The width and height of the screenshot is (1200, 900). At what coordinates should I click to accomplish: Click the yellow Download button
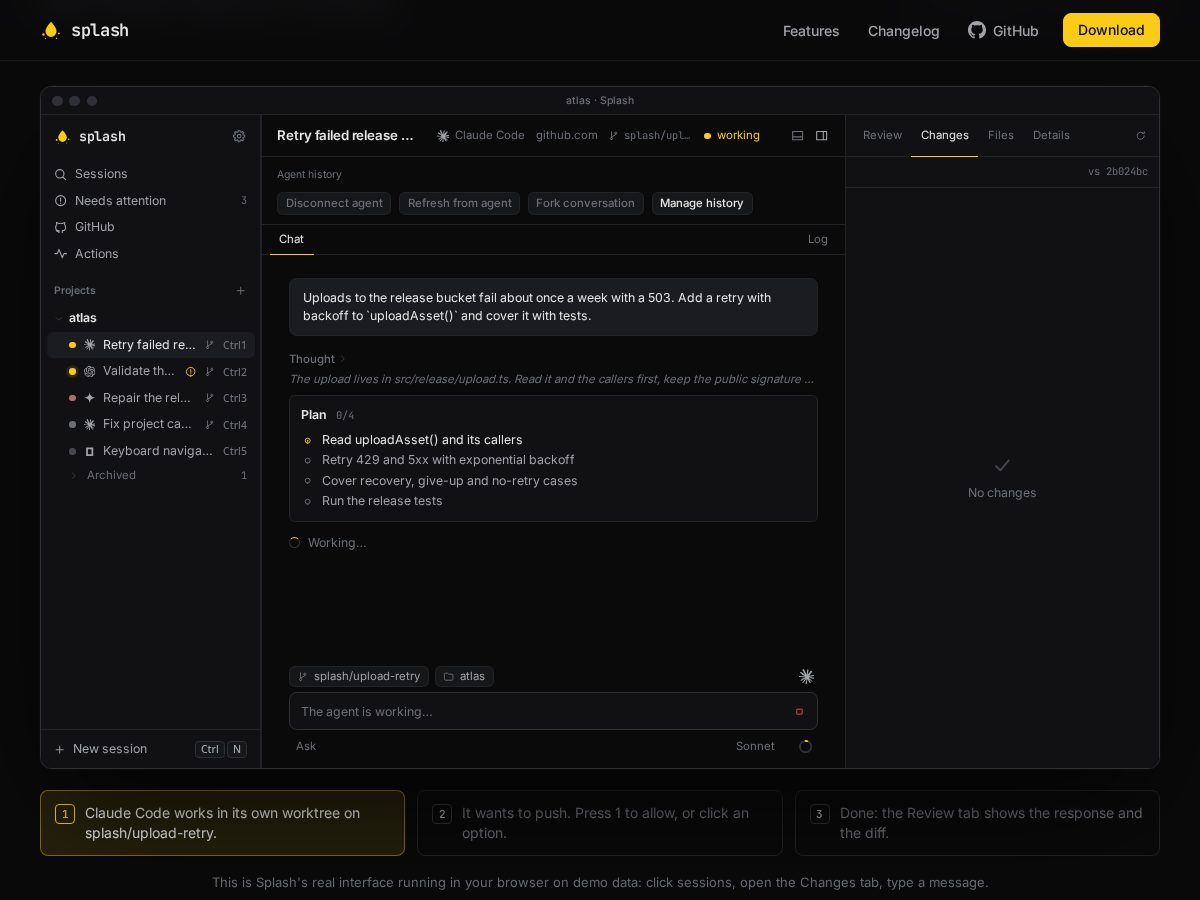point(1111,30)
